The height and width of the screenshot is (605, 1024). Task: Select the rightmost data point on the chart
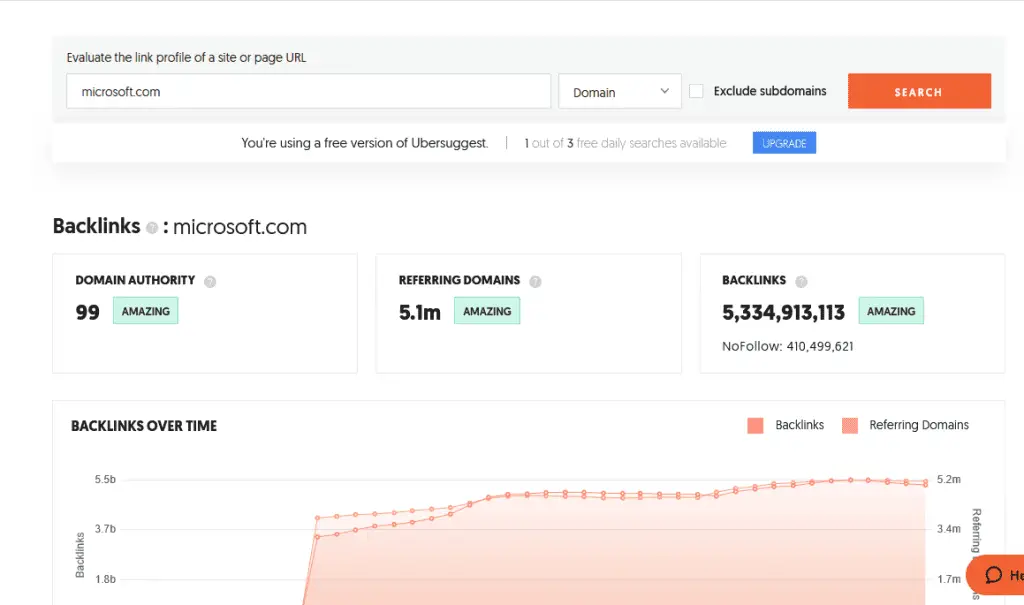tap(925, 482)
